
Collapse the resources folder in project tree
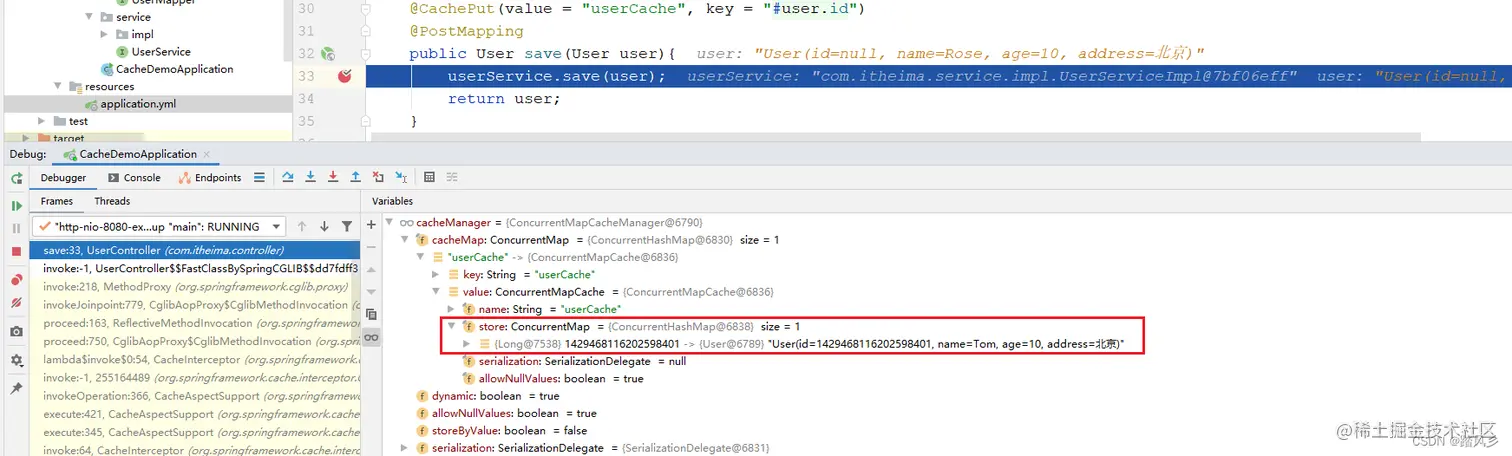coord(58,86)
